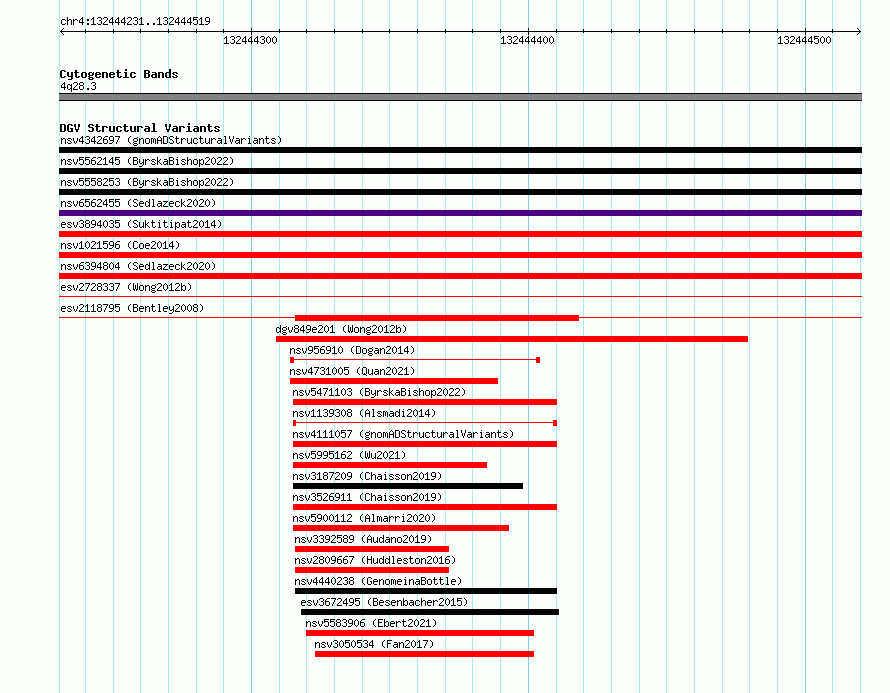Click the purple bar under nsv6562455
Viewport: 890px width, 693px height.
click(x=460, y=213)
